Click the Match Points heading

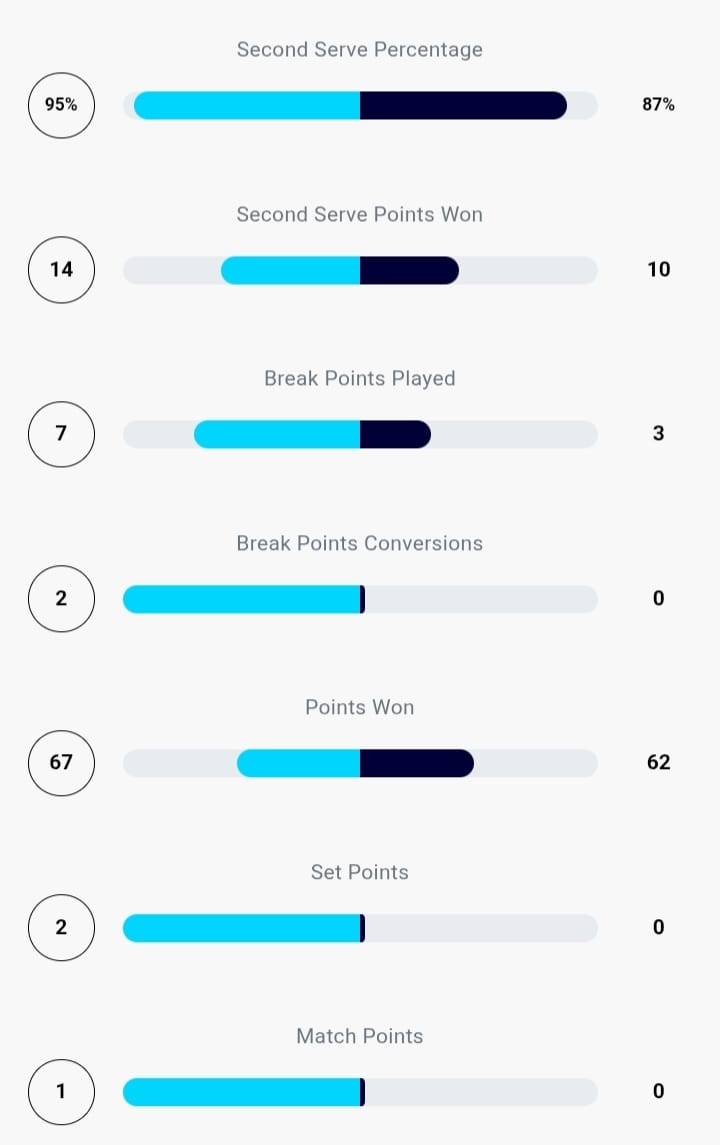(x=360, y=1036)
